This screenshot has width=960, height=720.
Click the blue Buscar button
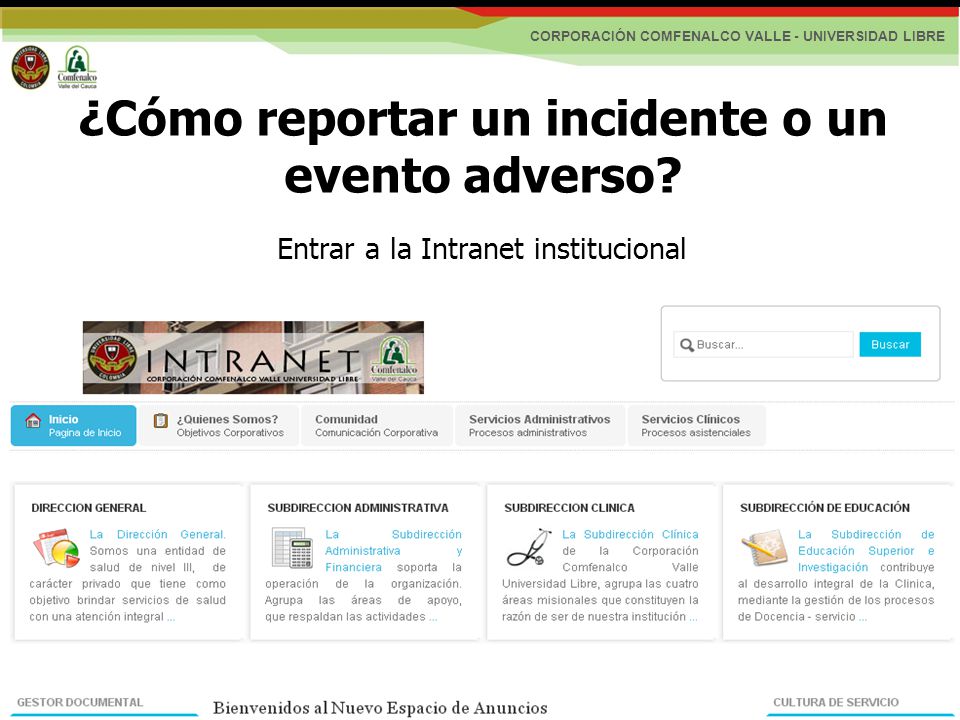click(890, 345)
